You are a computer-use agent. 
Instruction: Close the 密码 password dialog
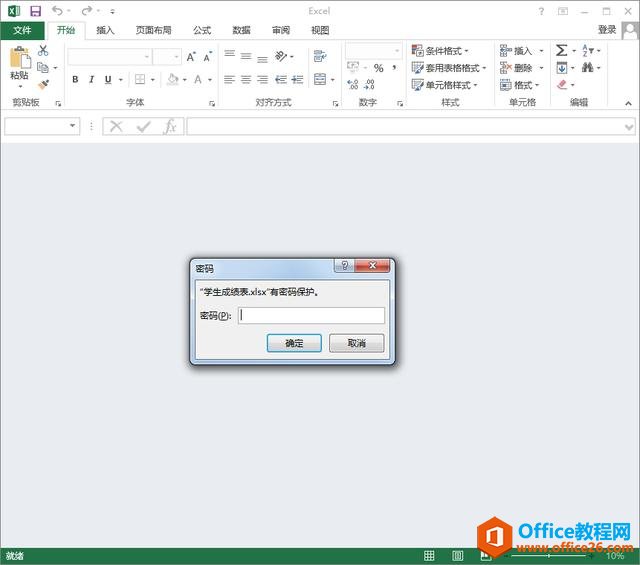[x=372, y=265]
